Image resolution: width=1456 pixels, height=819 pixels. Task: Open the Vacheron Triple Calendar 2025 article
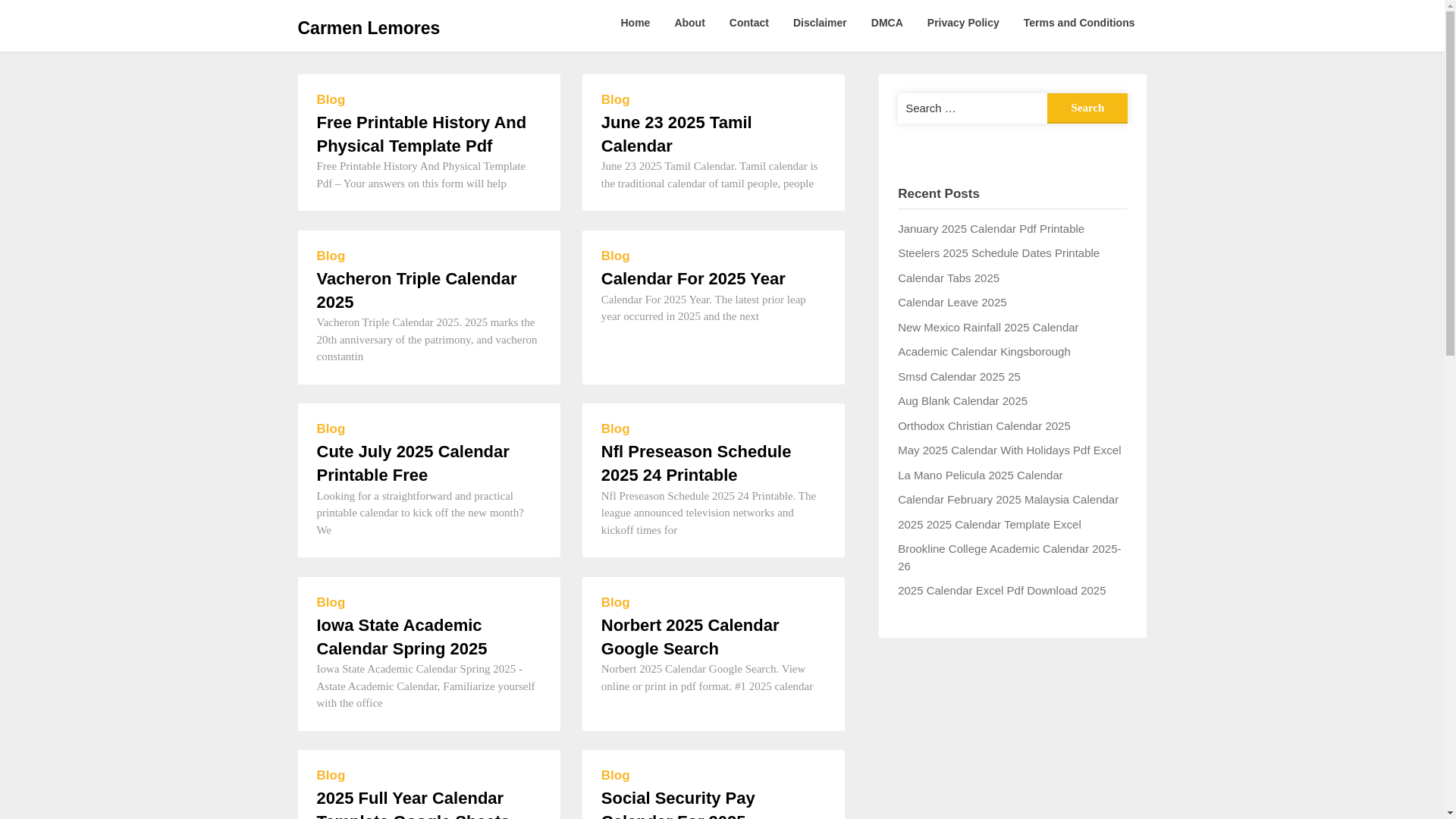tap(416, 290)
